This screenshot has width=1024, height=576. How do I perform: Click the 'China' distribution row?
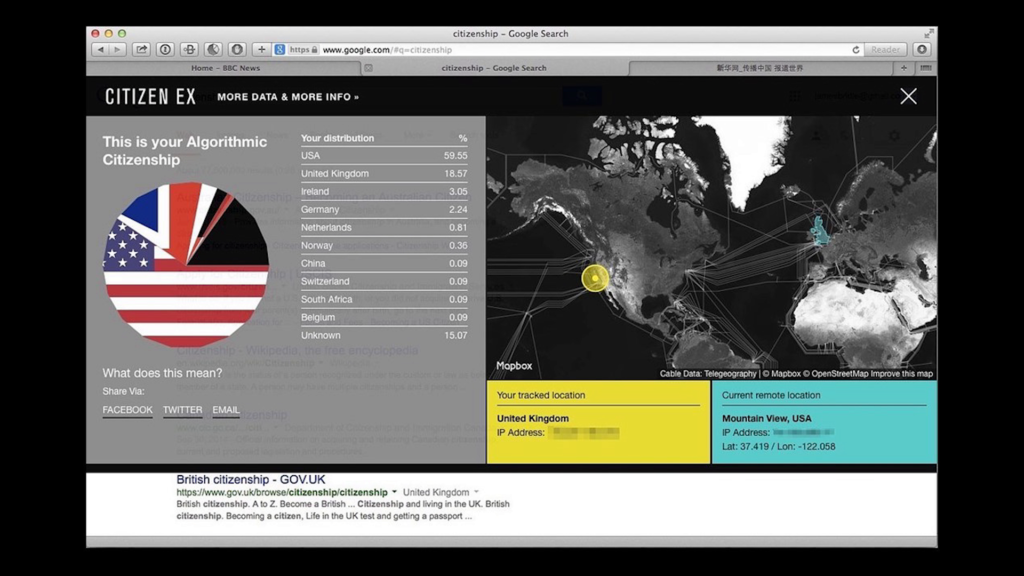[x=384, y=263]
